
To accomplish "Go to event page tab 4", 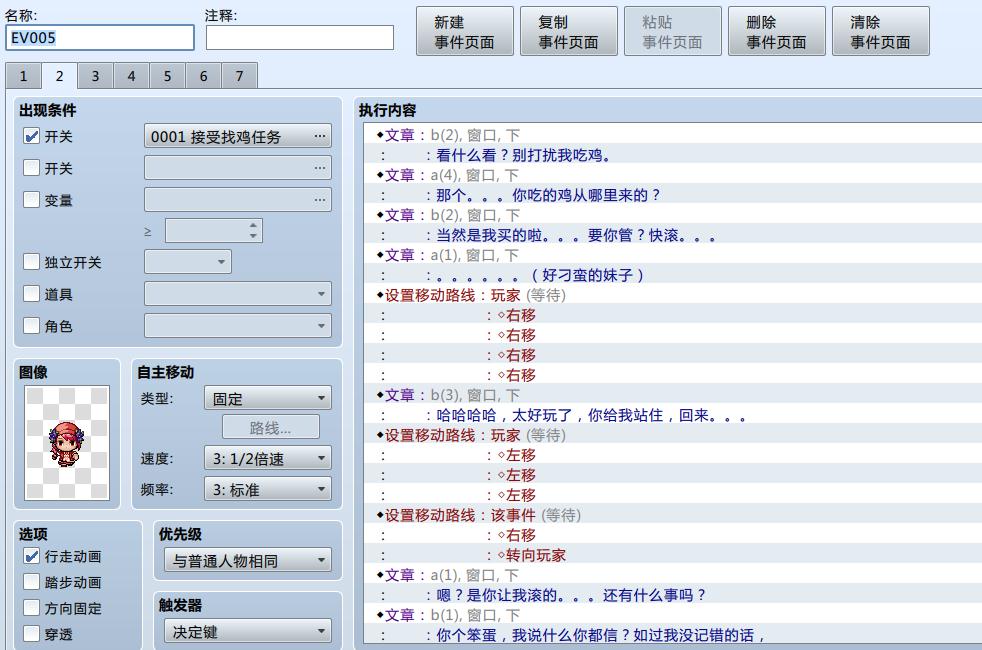I will tap(132, 76).
